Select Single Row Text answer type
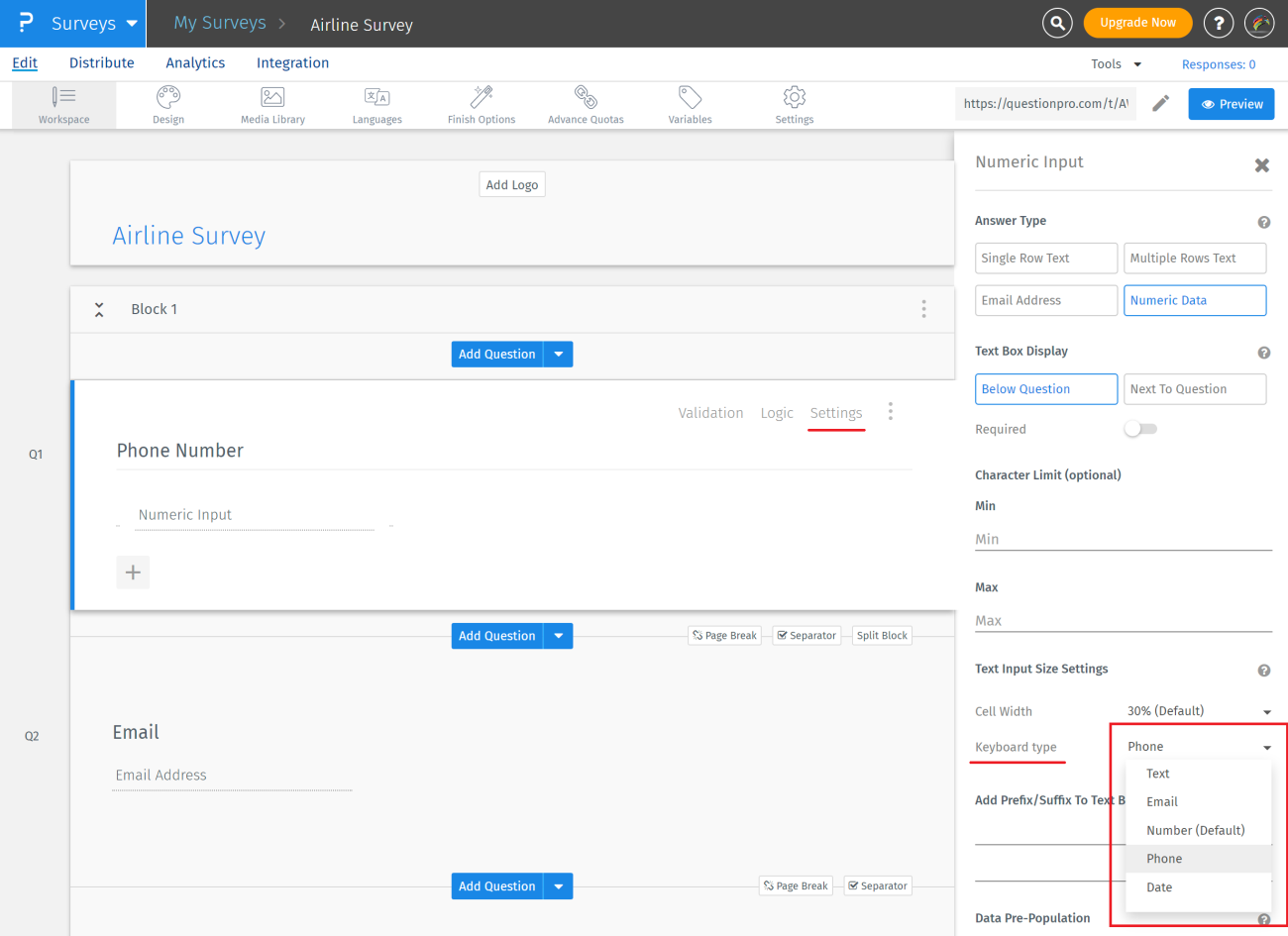1288x936 pixels. pyautogui.click(x=1045, y=259)
